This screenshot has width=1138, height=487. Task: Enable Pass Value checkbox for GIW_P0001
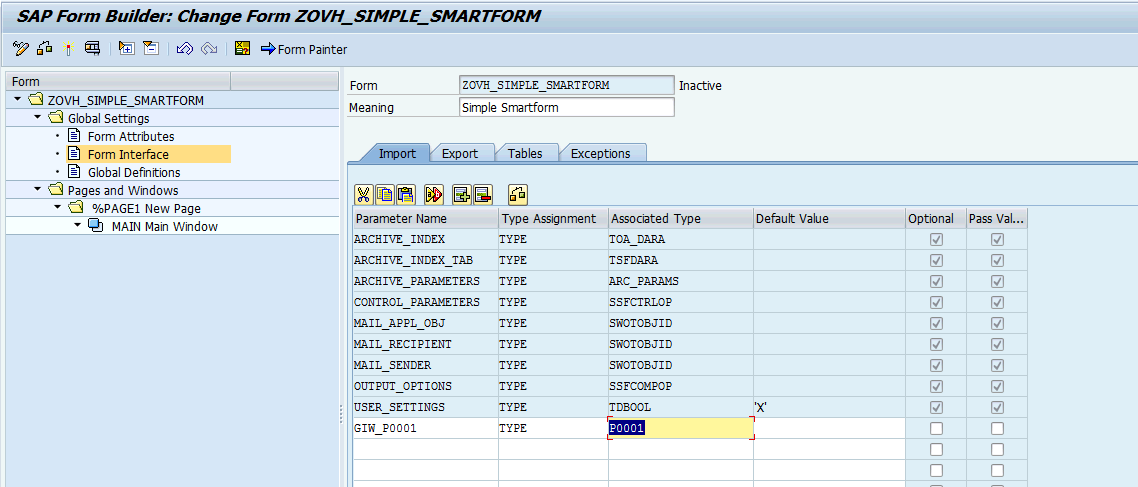tap(997, 428)
